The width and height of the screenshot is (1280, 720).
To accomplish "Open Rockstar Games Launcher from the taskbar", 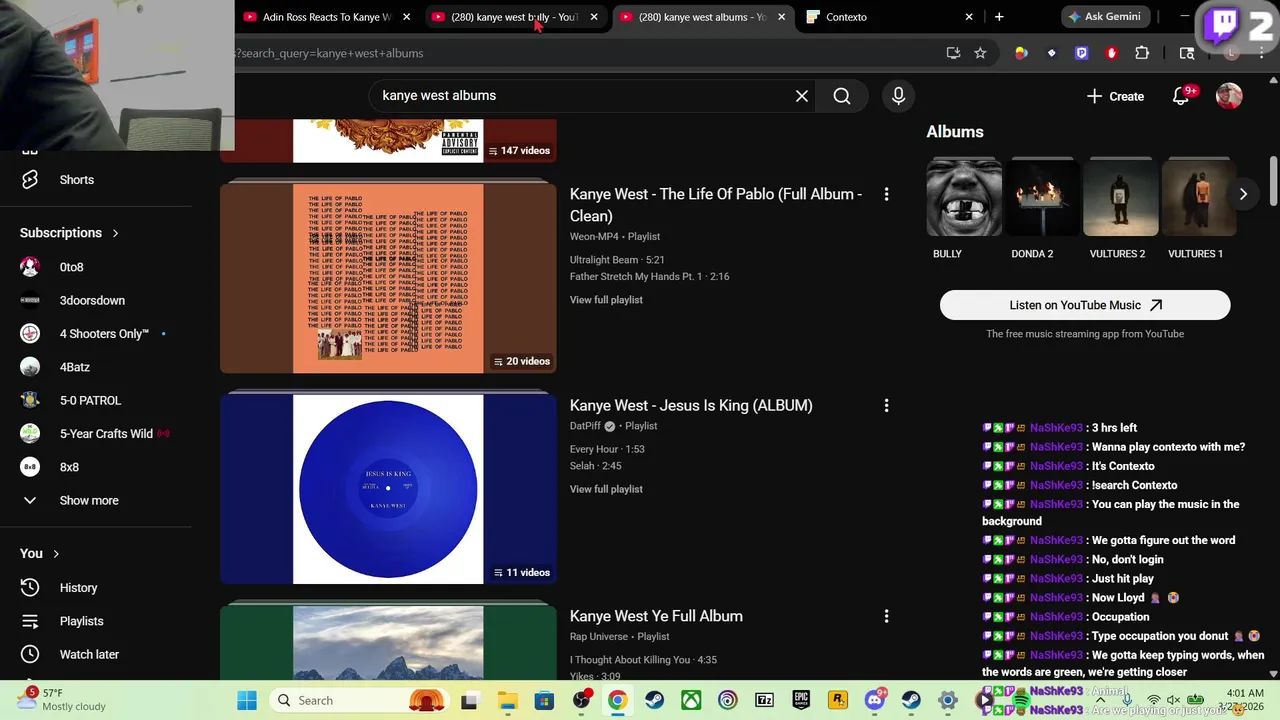I will (838, 701).
